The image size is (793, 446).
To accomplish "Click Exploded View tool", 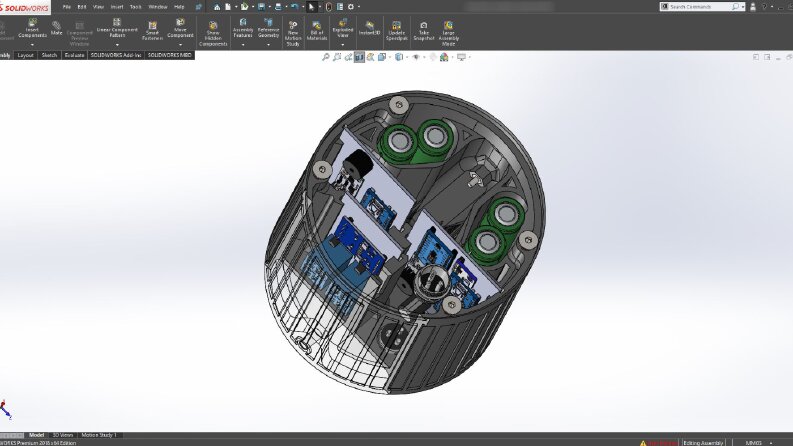I will point(343,28).
